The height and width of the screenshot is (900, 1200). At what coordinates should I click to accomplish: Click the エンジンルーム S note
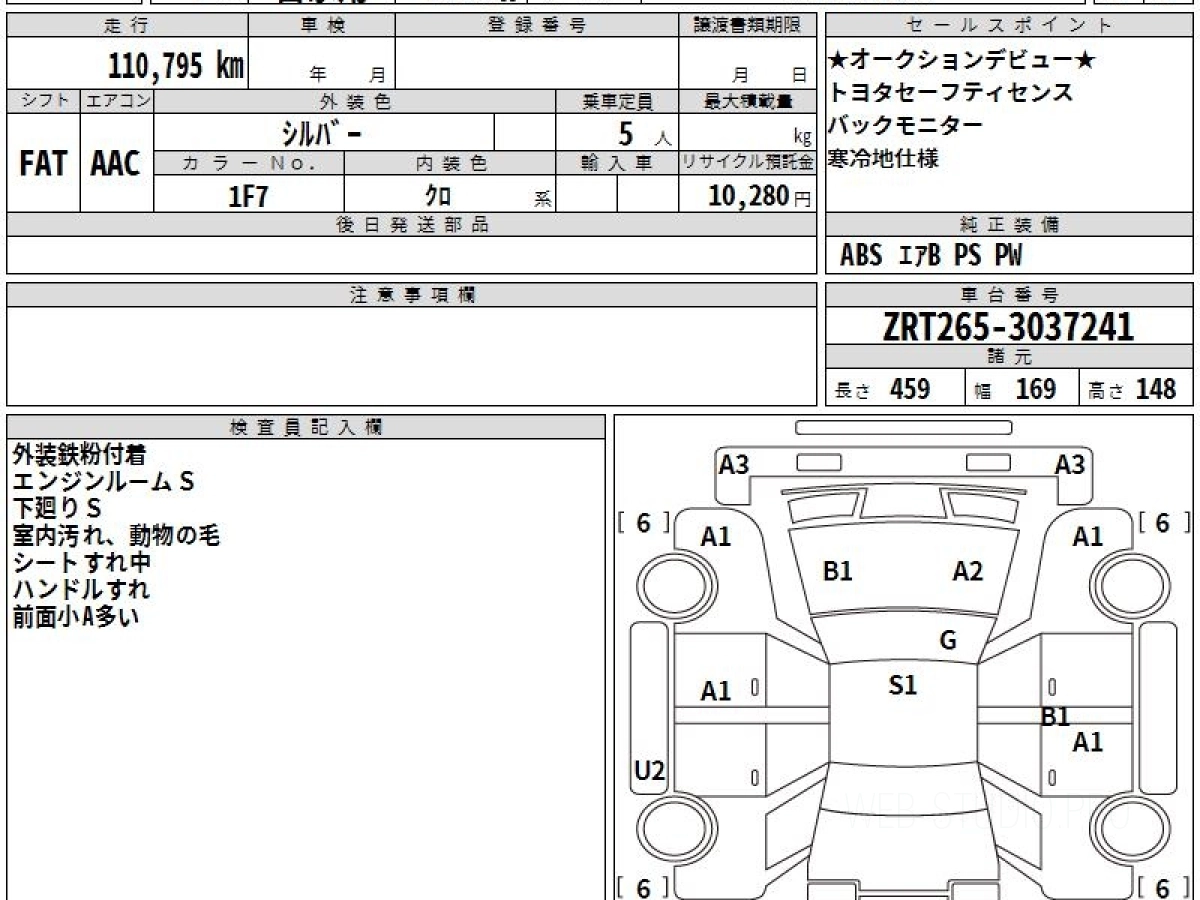(x=103, y=482)
